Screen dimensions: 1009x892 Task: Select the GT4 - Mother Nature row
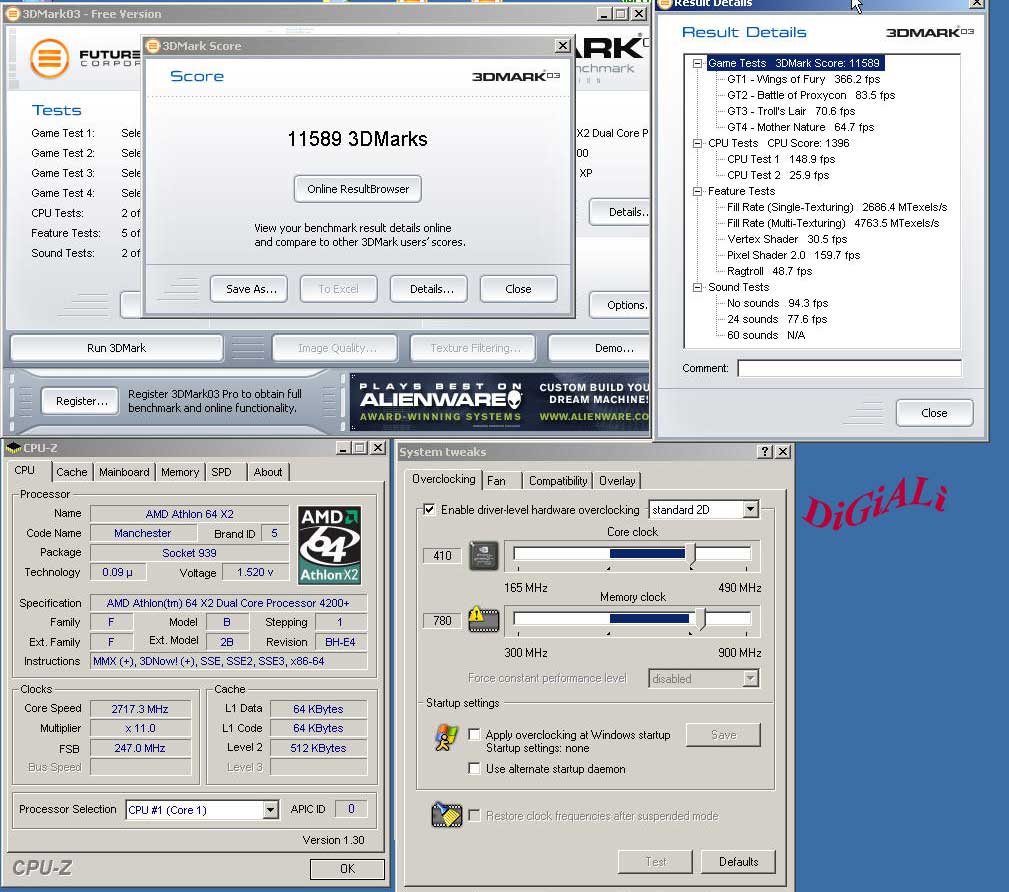coord(801,127)
